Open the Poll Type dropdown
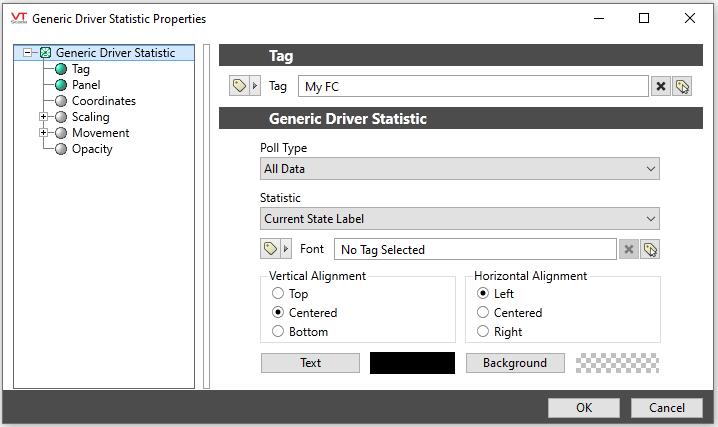The image size is (718, 427). pos(460,169)
